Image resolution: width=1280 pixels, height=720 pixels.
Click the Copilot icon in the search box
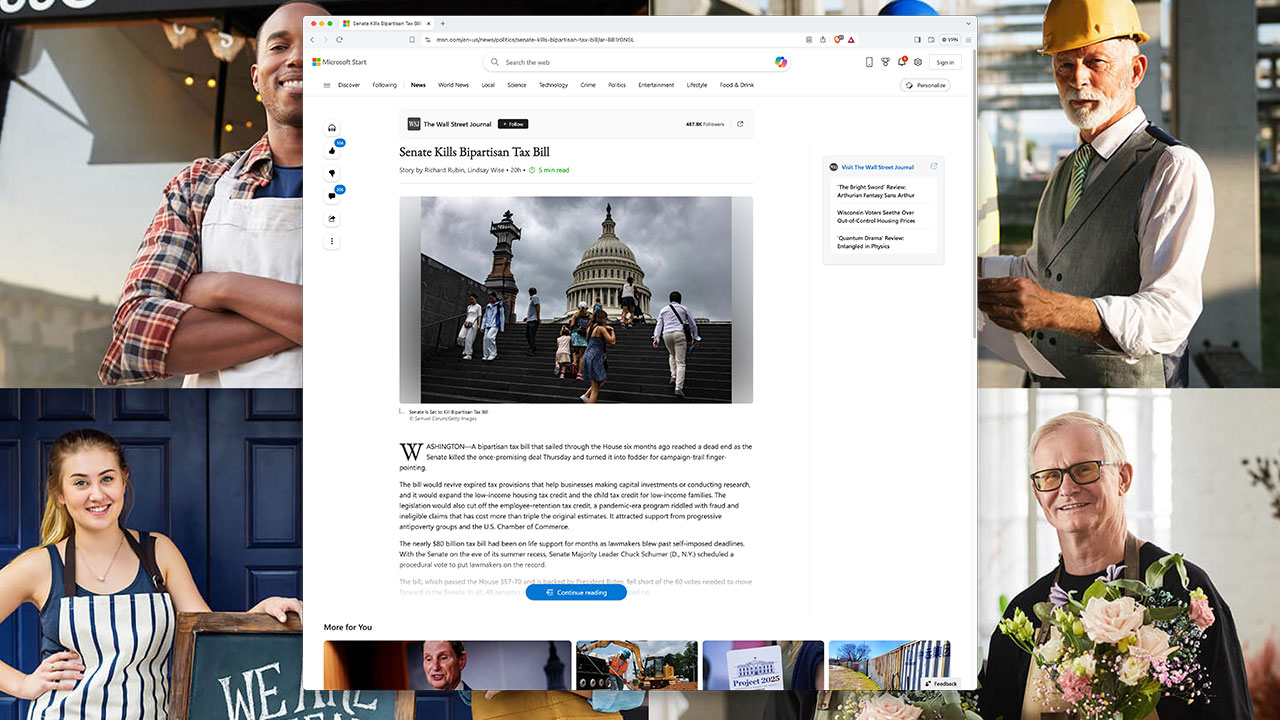point(781,62)
